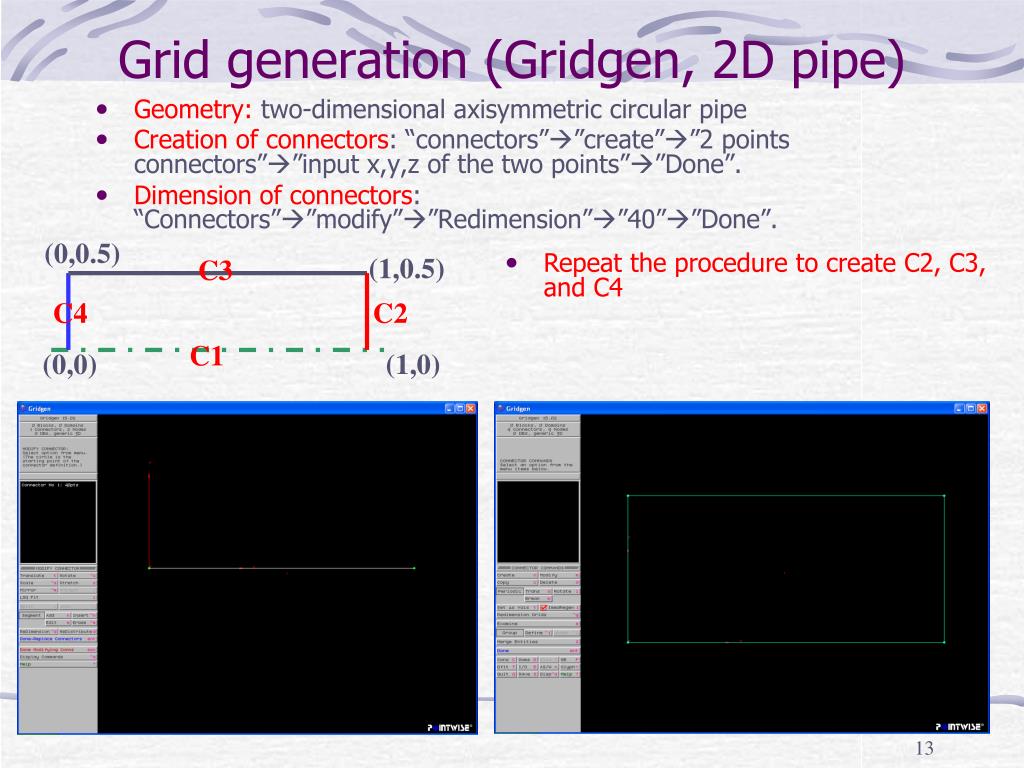
Task: Click Insert in left Gridgen window
Action: click(x=84, y=615)
